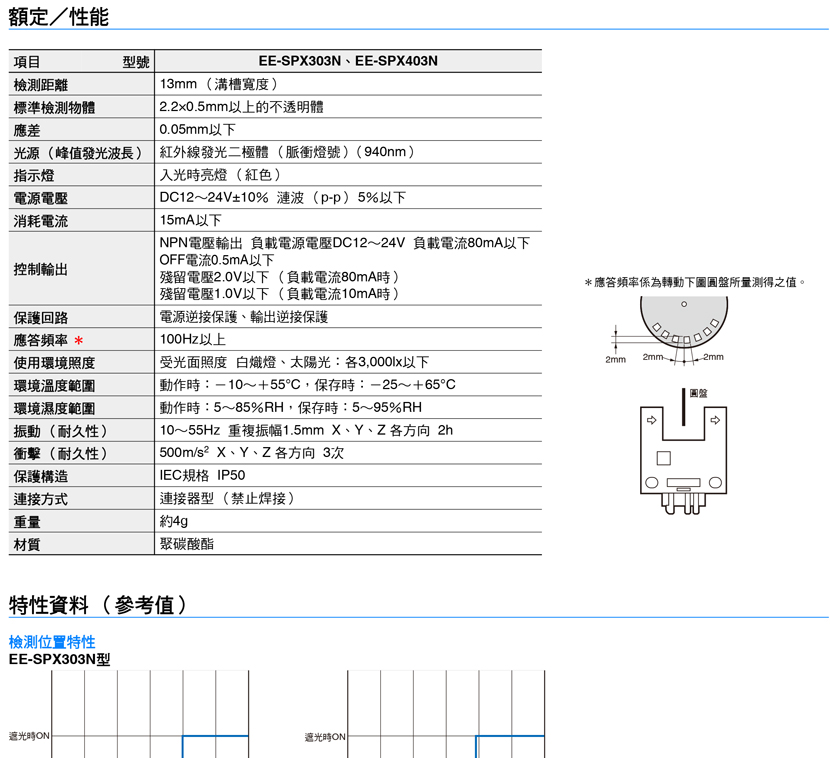This screenshot has height=758, width=830.
Task: Click the 使用環境照度 row label
Action: tap(54, 363)
